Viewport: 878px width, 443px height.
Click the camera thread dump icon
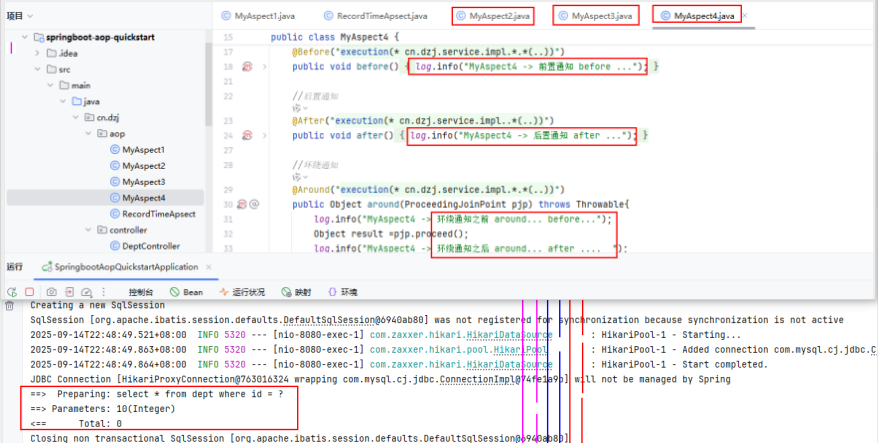click(51, 292)
